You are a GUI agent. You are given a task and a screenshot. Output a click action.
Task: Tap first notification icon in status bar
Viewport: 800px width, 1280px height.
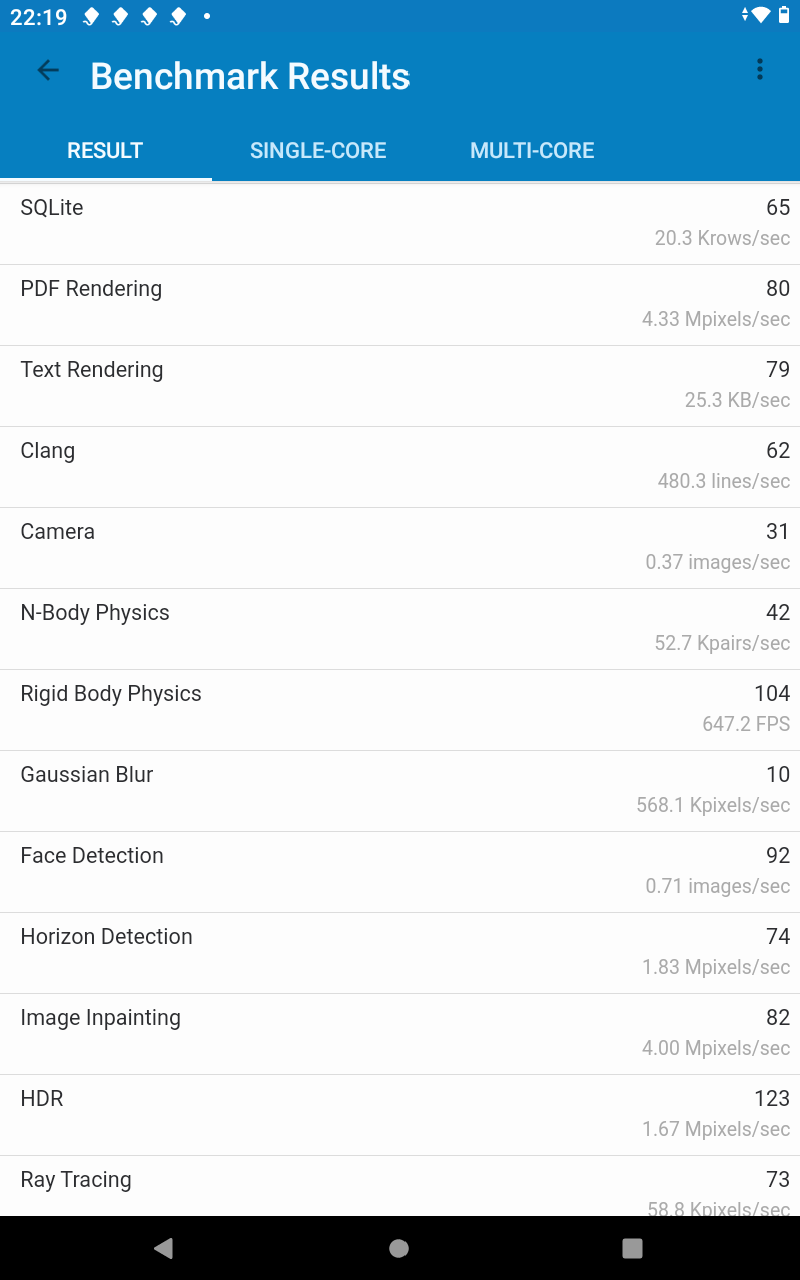coord(91,17)
